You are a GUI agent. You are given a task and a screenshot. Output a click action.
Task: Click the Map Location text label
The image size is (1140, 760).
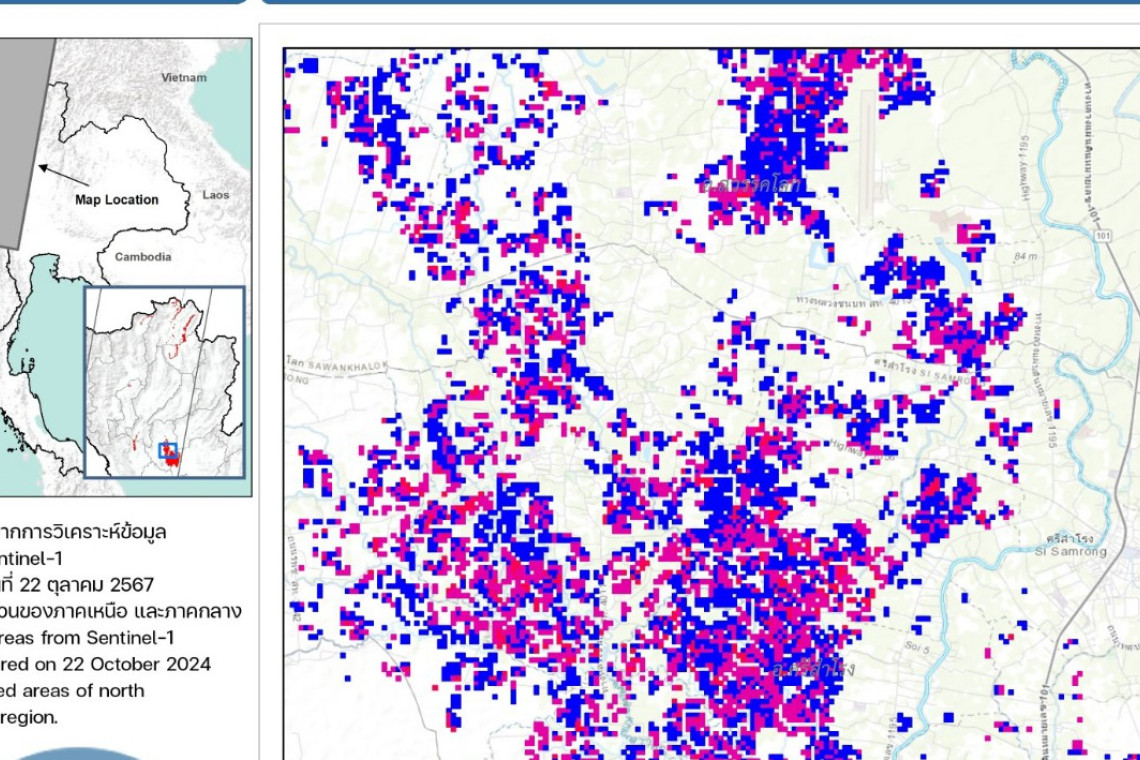point(117,200)
